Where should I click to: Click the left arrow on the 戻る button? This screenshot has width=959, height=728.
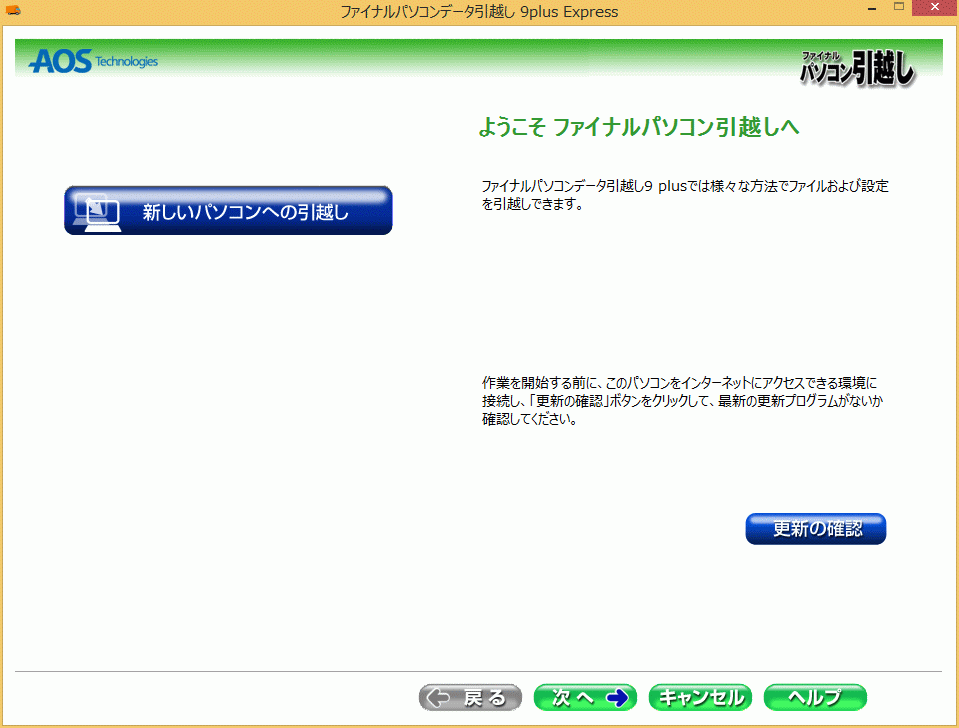click(439, 698)
